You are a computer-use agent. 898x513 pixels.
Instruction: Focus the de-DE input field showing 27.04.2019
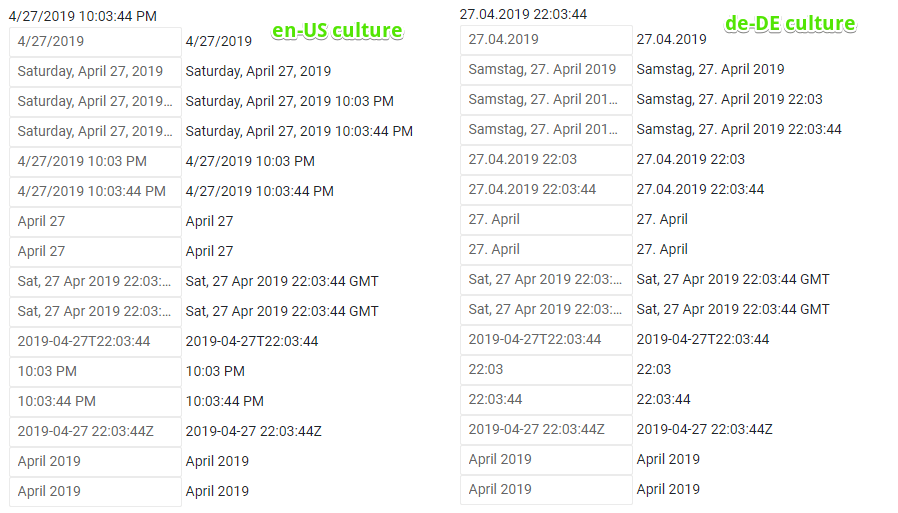[546, 40]
